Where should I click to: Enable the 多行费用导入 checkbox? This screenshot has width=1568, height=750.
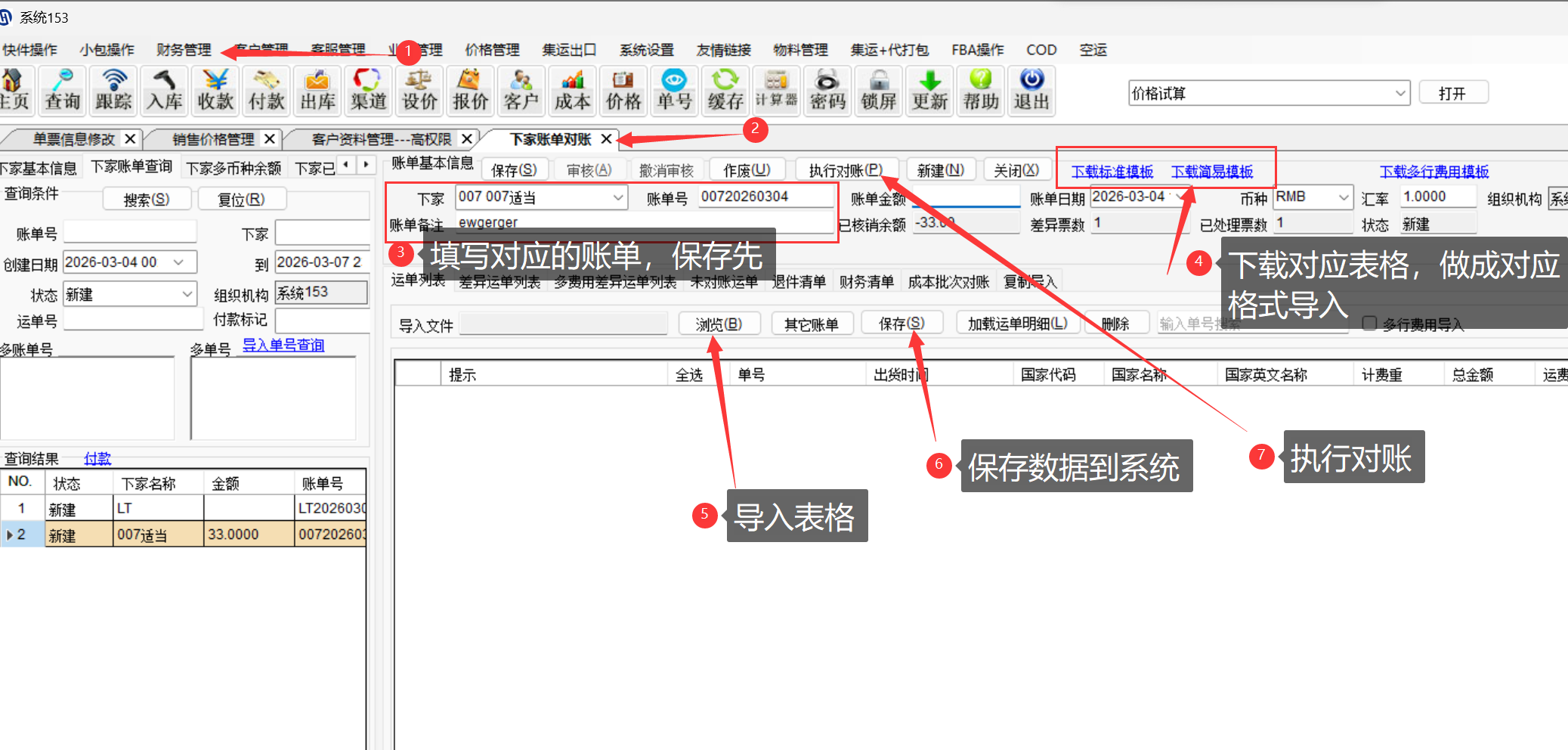(1369, 324)
